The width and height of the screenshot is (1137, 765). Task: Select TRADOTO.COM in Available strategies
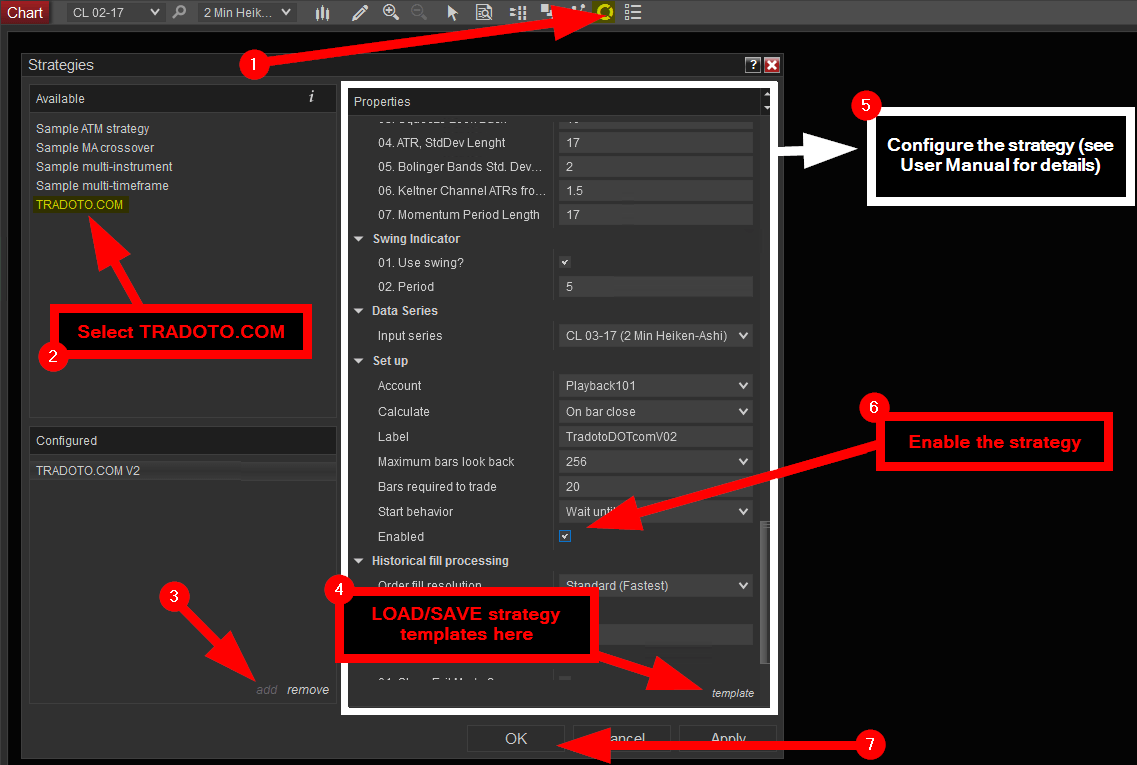click(x=80, y=205)
